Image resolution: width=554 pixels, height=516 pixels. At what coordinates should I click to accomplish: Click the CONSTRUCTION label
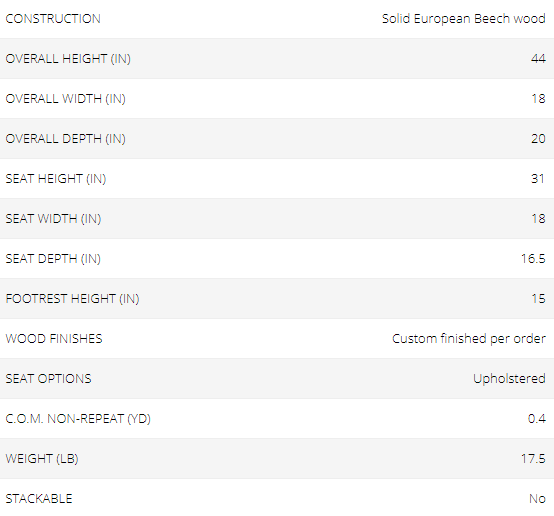click(x=53, y=19)
